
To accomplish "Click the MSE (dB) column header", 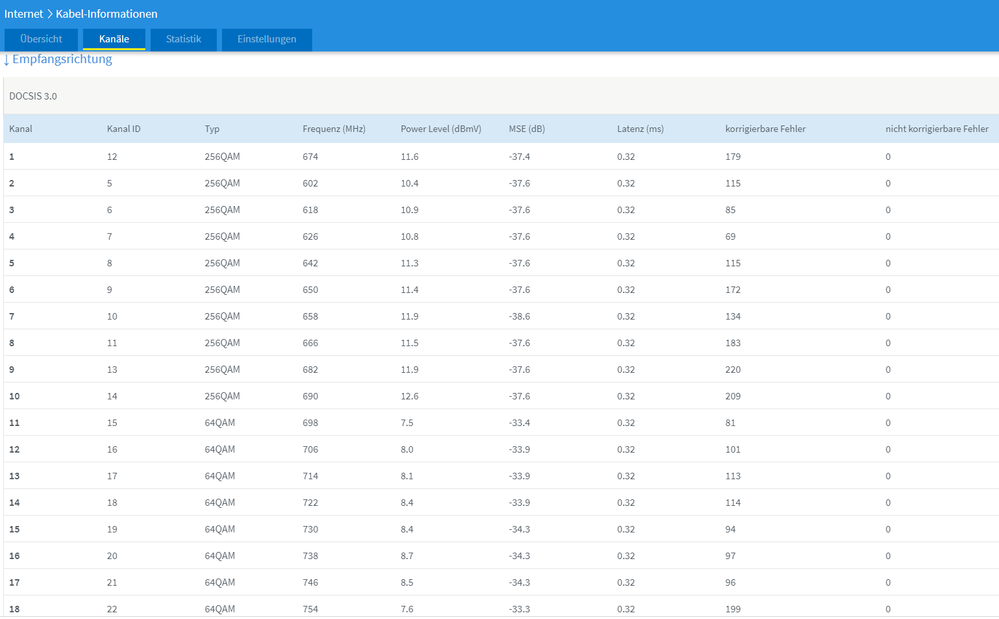I will (x=527, y=129).
